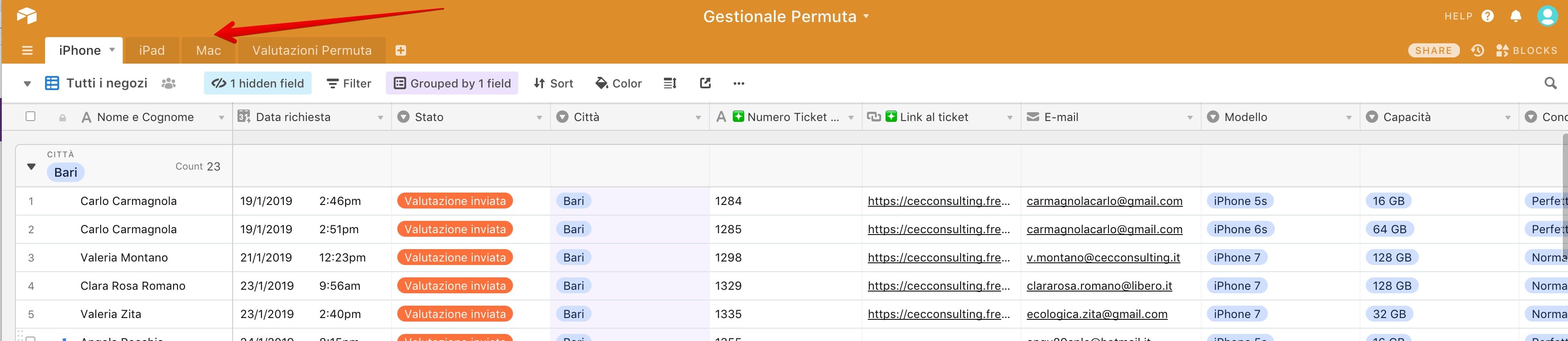Select the 64 GB capacity tag
The image size is (1568, 341).
click(1390, 230)
